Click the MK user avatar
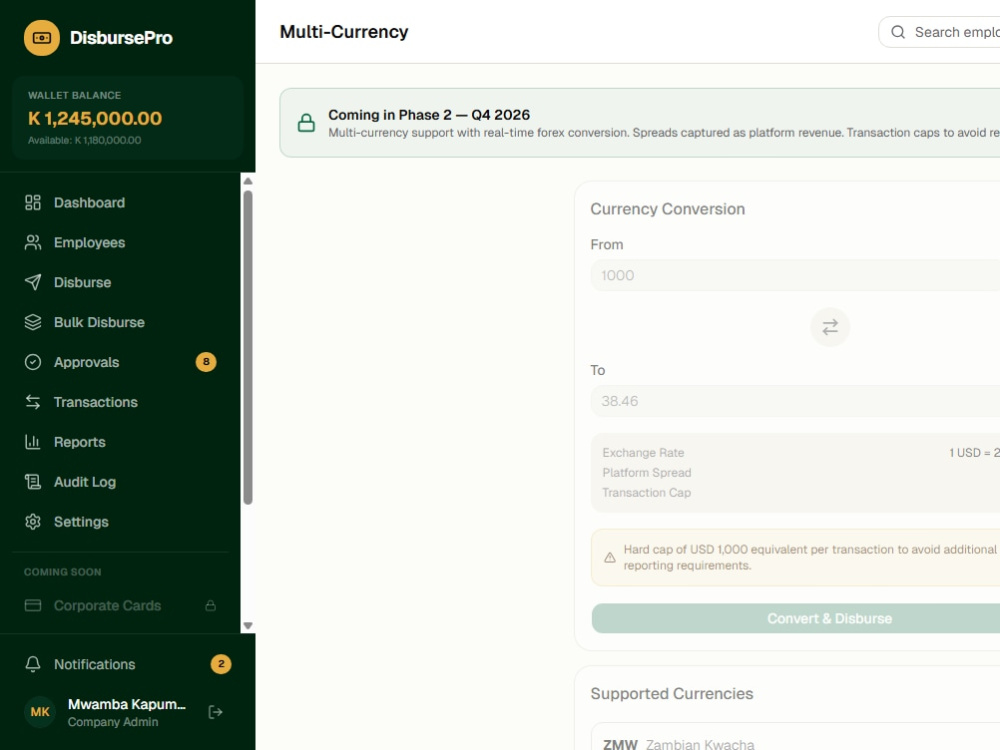 coord(40,712)
